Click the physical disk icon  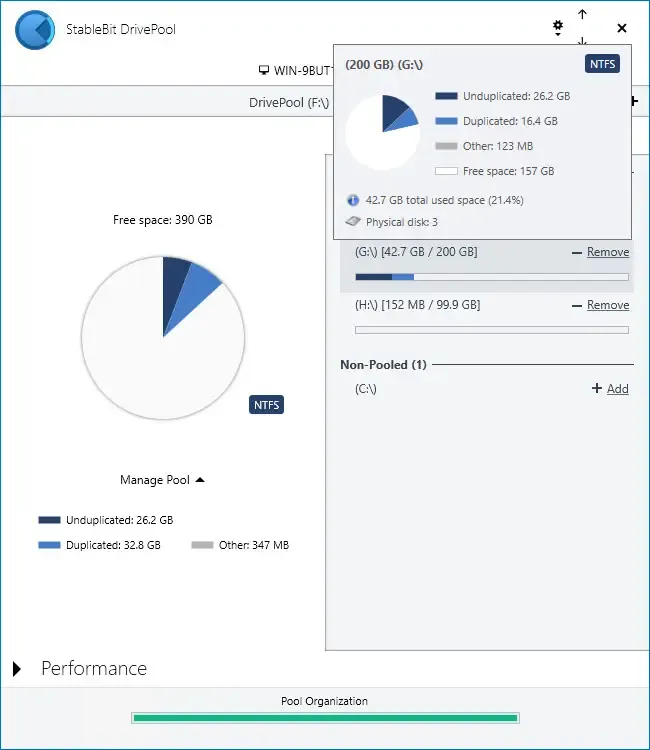point(353,221)
